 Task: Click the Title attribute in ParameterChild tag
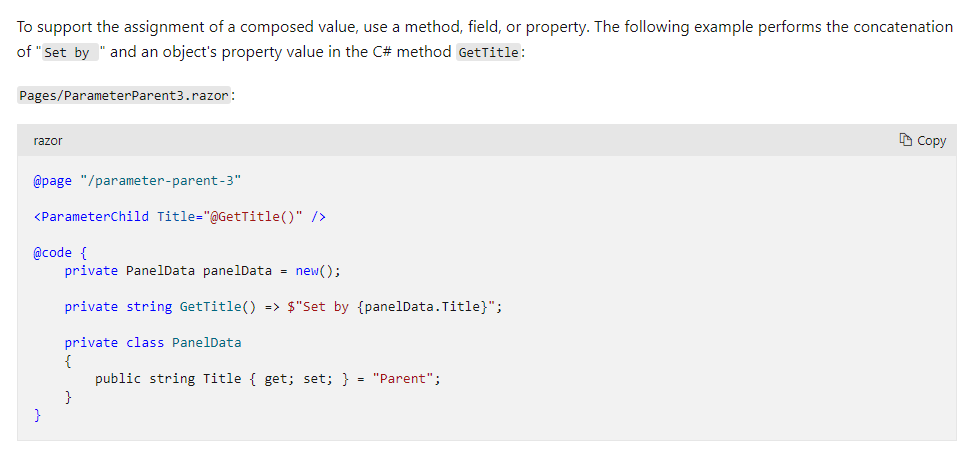click(x=176, y=217)
